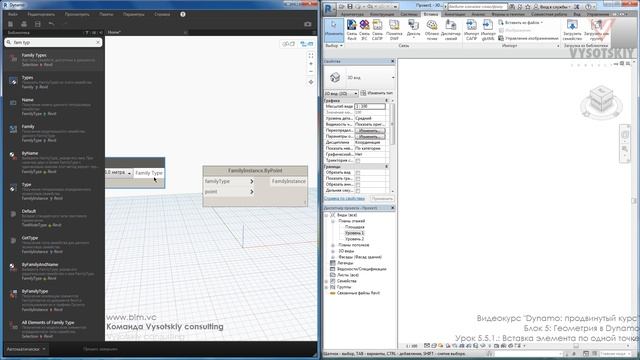This screenshot has width=640, height=360.
Task: Open the Family Types node dropdown arrow
Action: (129, 173)
